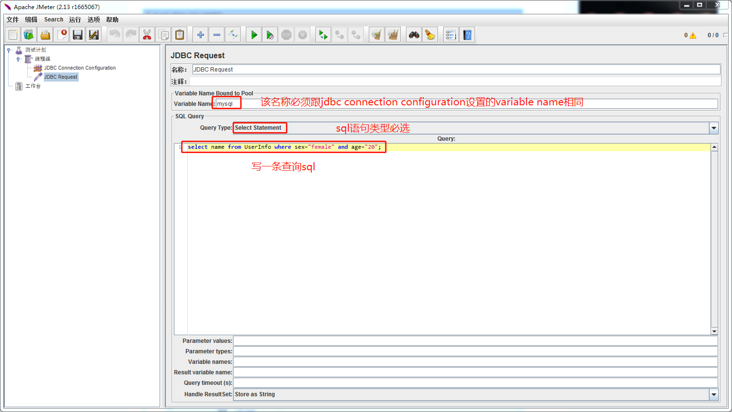Screen dimensions: 732x412
Task: Click the Cut scissors icon
Action: [147, 35]
